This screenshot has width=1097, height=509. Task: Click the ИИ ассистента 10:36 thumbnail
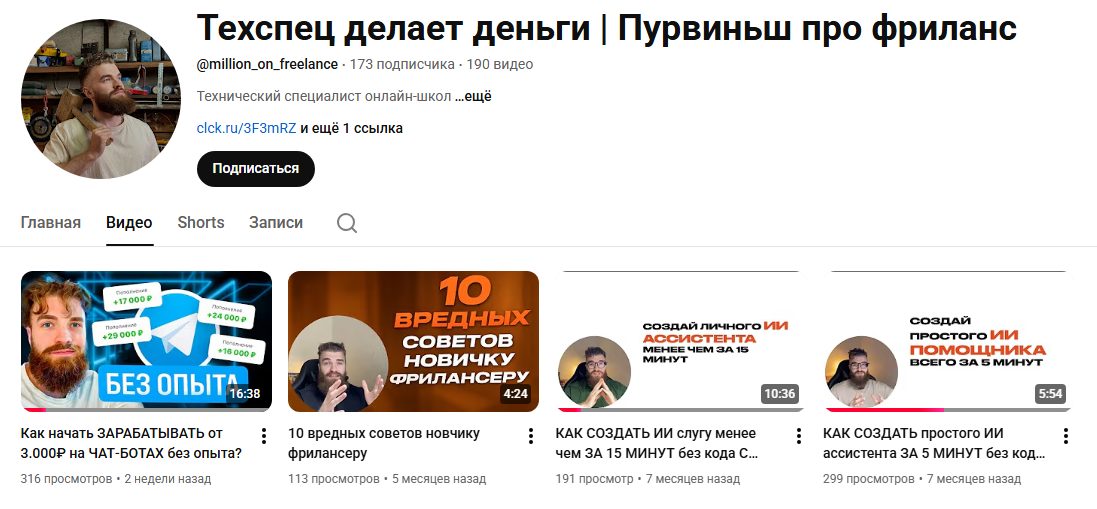681,340
